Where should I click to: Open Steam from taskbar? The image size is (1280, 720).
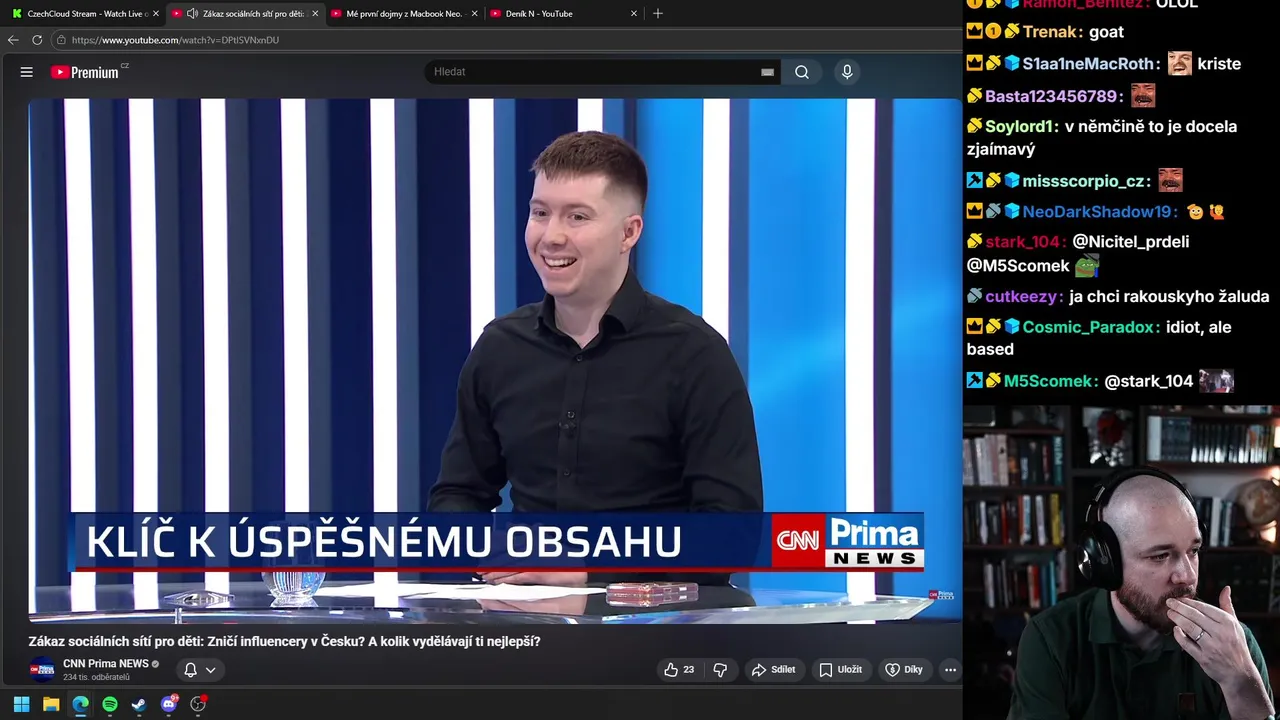pos(139,704)
